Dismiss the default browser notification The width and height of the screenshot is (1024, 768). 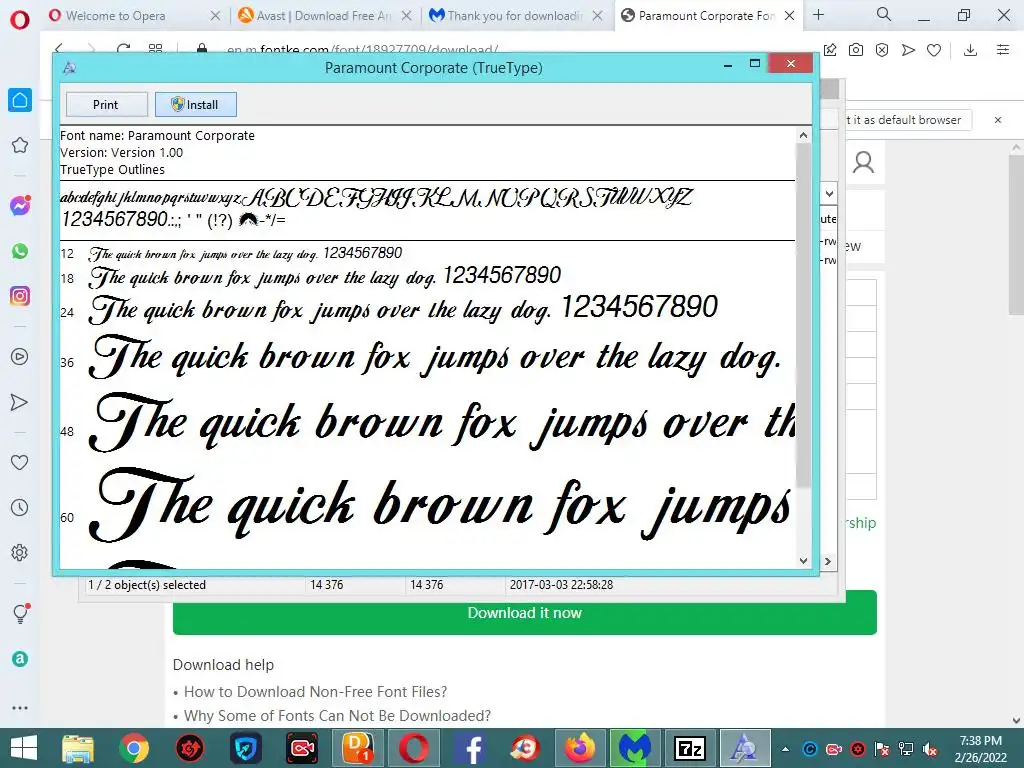pos(998,120)
